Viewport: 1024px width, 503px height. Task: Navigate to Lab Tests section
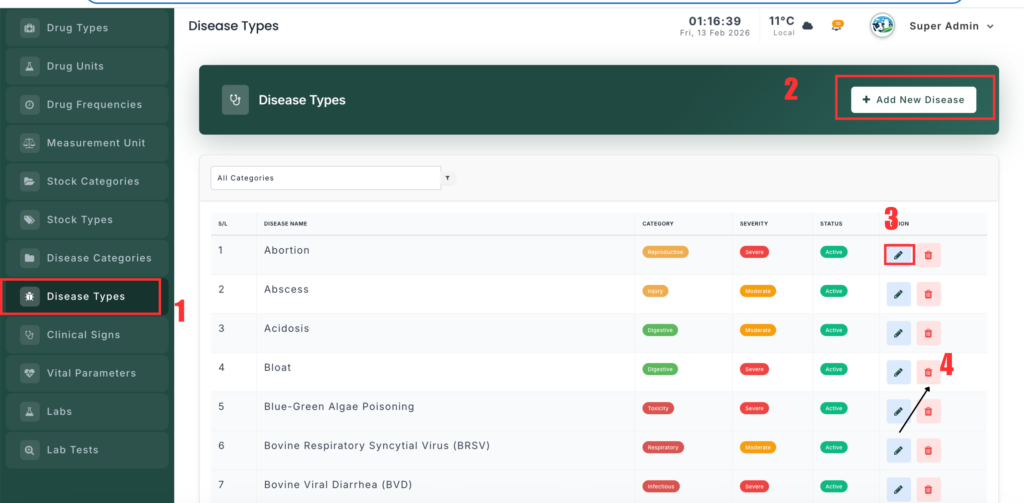(72, 450)
